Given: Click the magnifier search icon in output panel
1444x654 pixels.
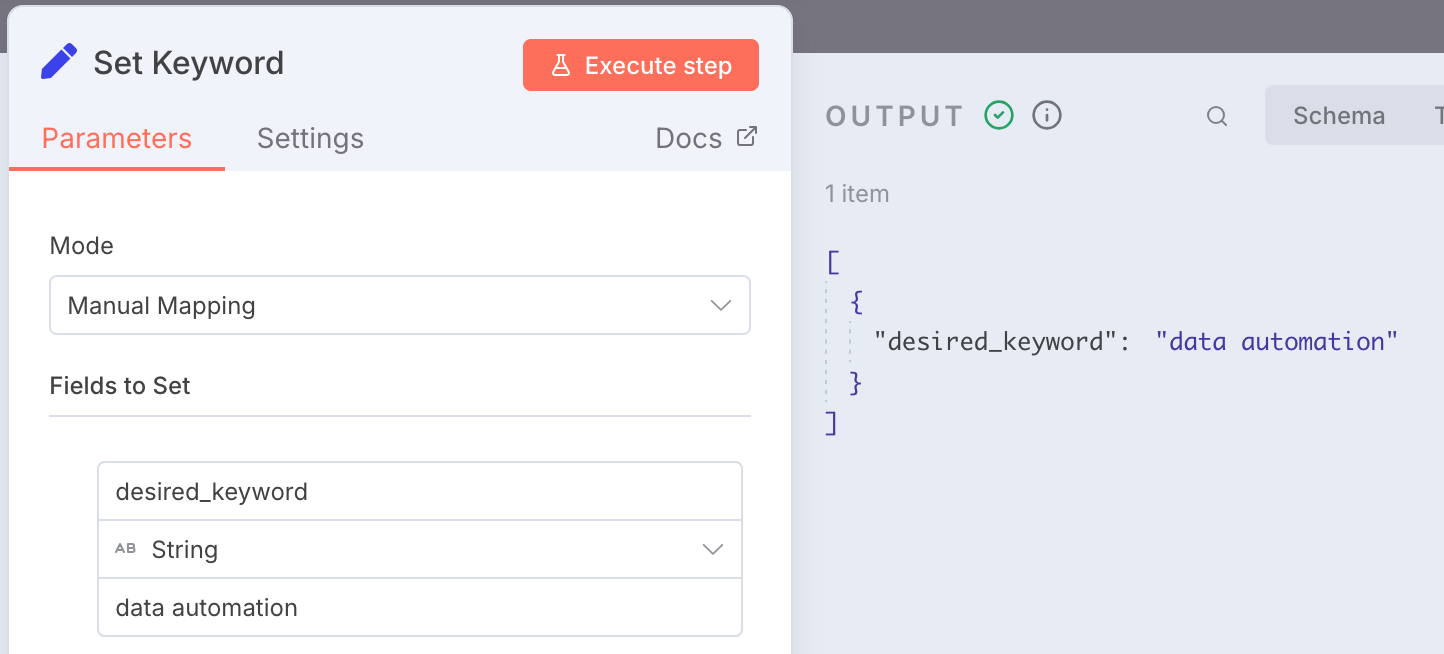Looking at the screenshot, I should [x=1216, y=117].
